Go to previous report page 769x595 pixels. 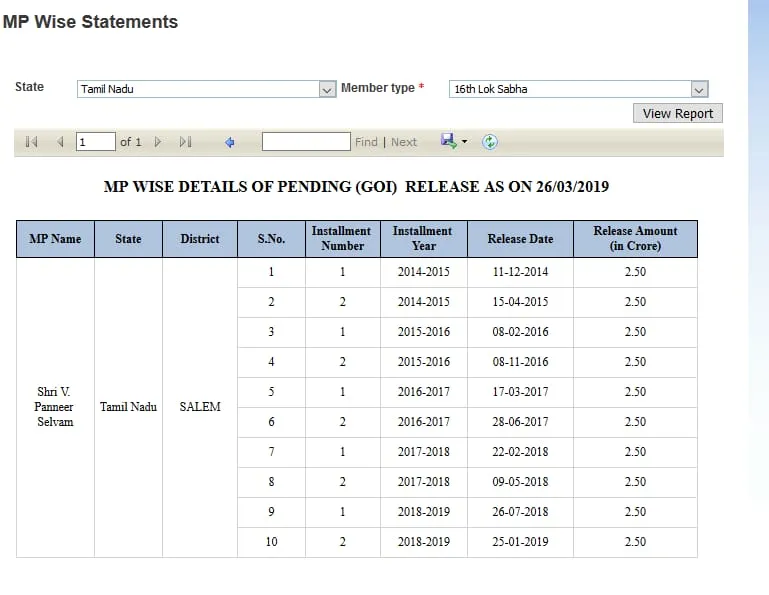point(60,142)
